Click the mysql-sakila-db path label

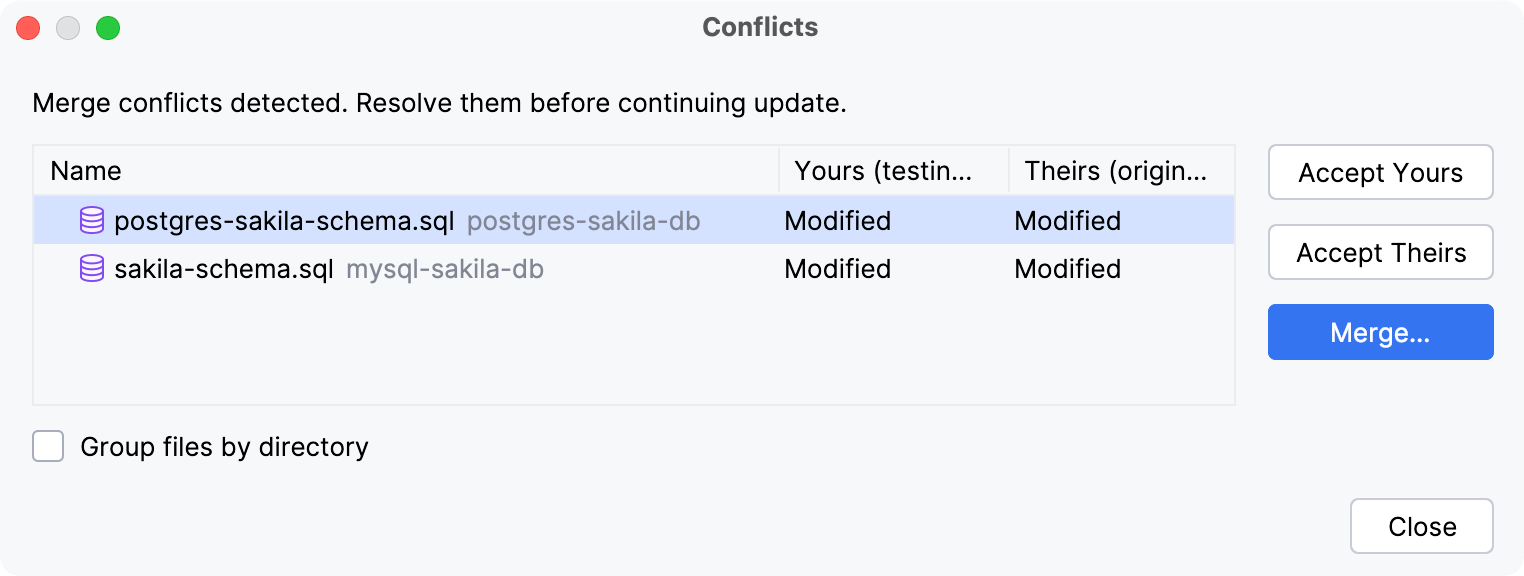tap(444, 269)
